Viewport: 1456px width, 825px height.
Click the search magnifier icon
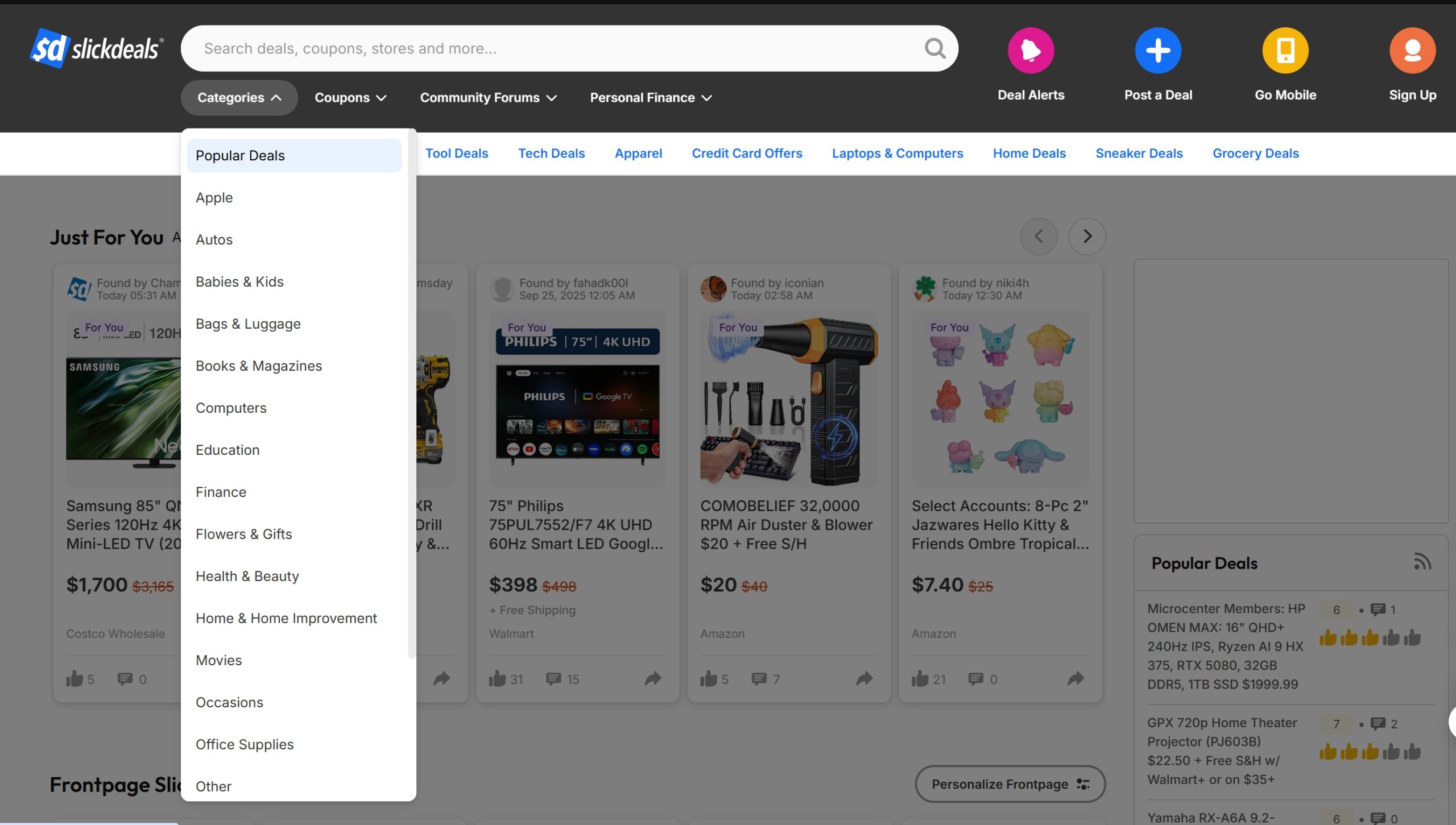pyautogui.click(x=935, y=48)
